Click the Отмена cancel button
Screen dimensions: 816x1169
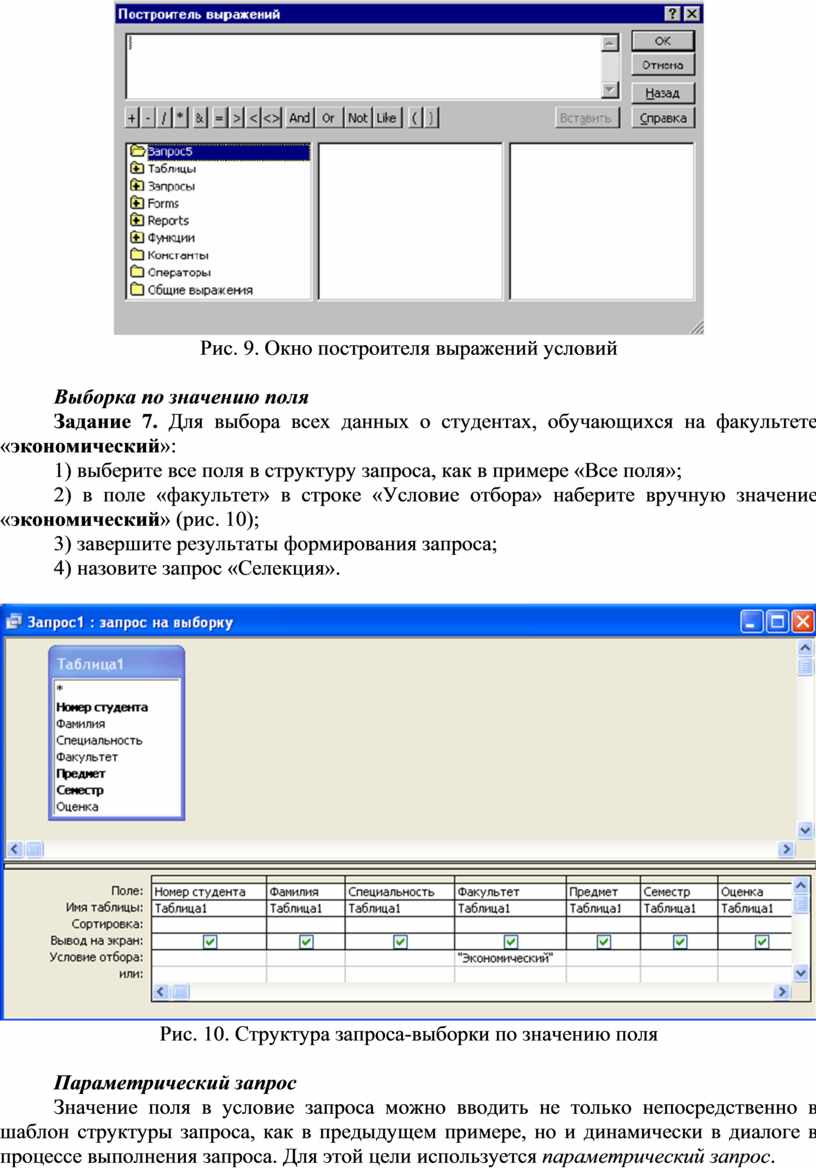click(x=662, y=65)
